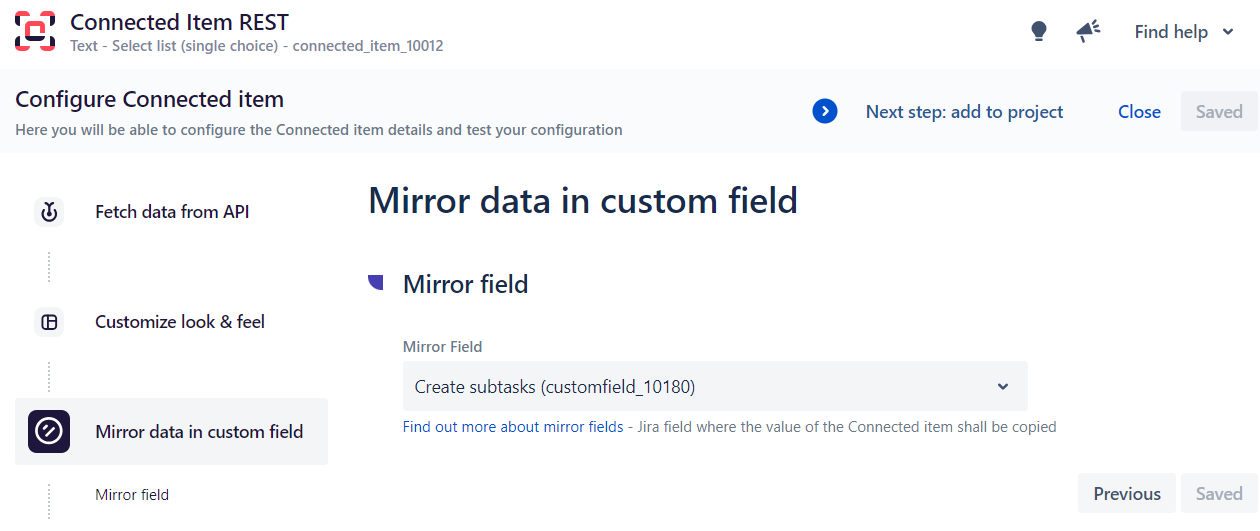Click the Customize look & feel icon
1260x531 pixels.
click(49, 322)
